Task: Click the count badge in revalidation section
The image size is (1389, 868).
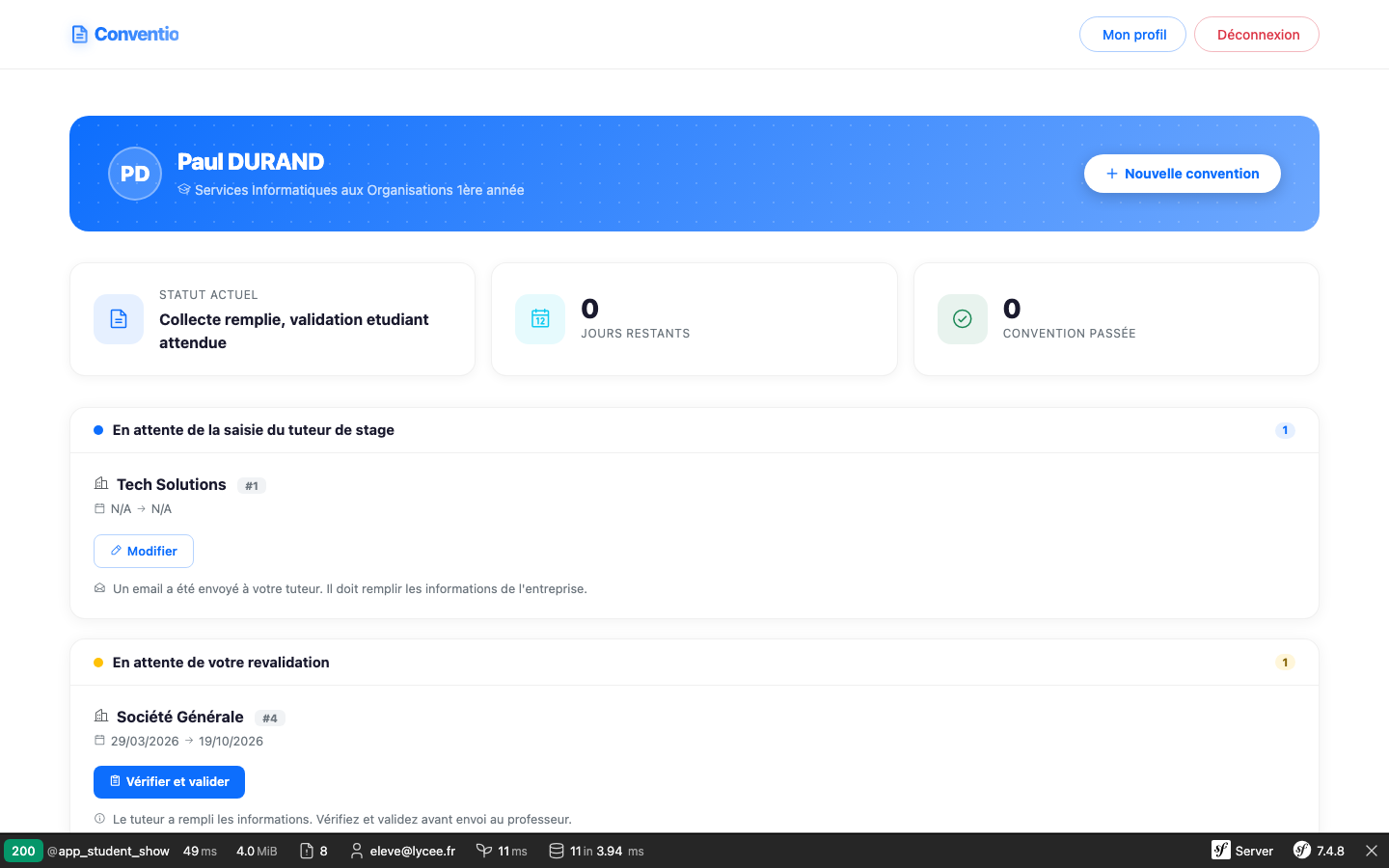Action: 1285,663
